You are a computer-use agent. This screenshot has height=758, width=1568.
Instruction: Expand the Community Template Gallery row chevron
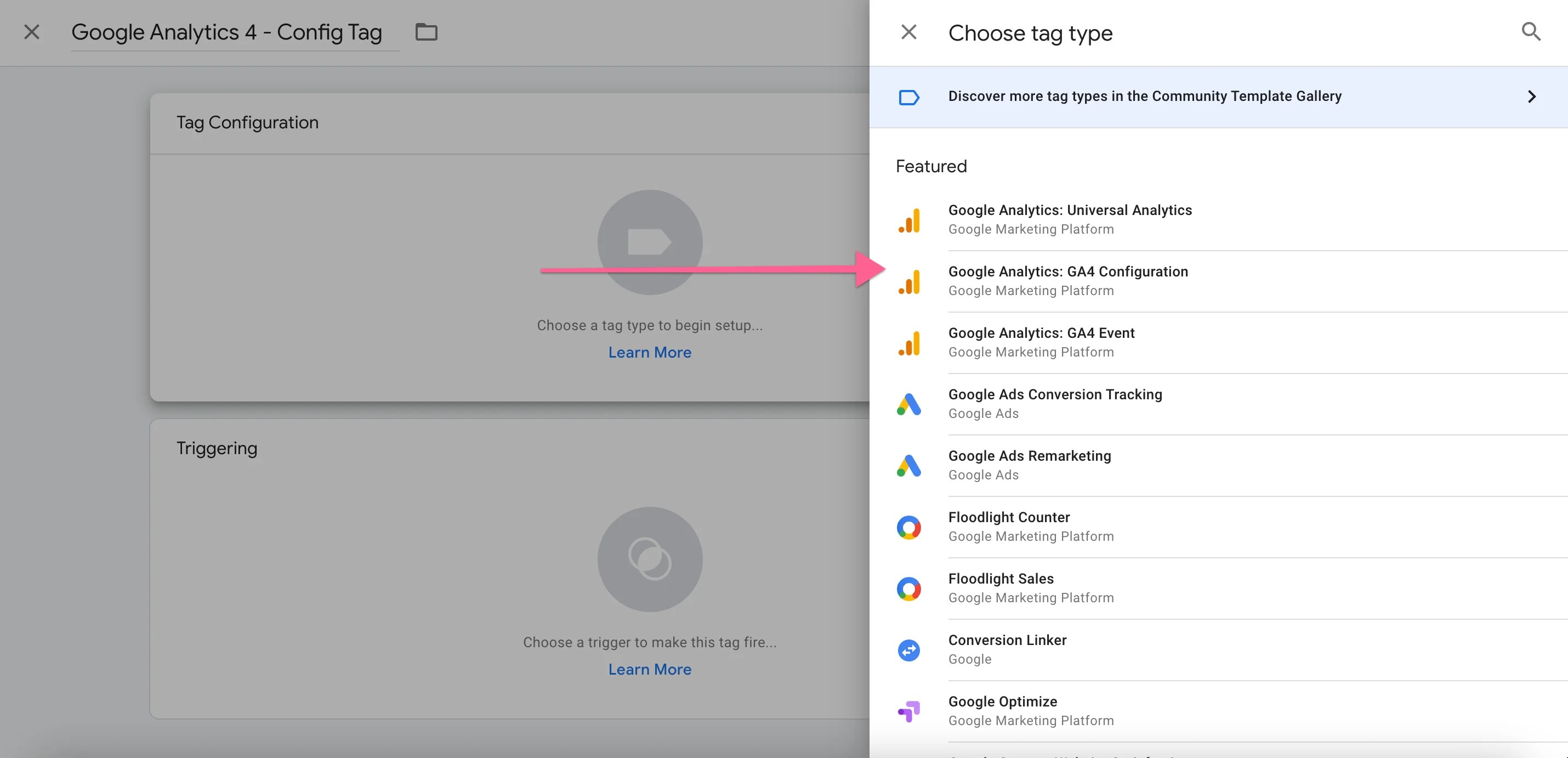pos(1531,96)
